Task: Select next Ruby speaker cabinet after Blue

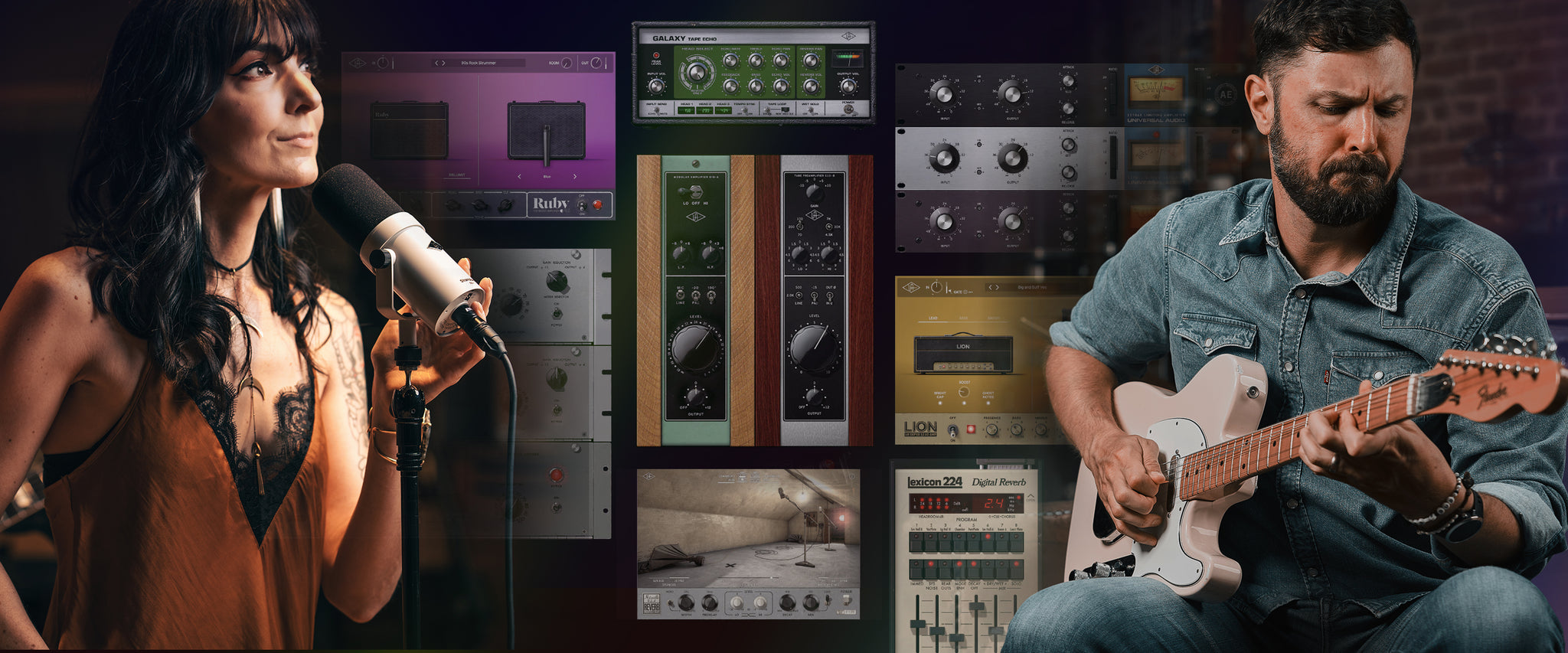Action: [575, 177]
